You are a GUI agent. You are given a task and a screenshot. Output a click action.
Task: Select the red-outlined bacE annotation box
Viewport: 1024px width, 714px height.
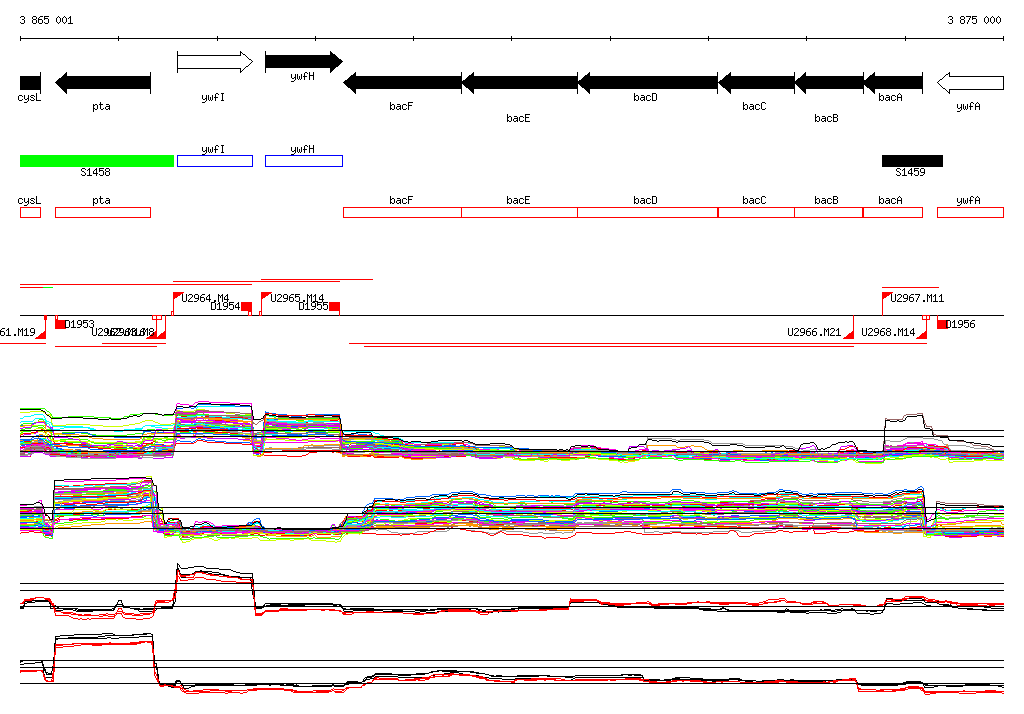(519, 212)
